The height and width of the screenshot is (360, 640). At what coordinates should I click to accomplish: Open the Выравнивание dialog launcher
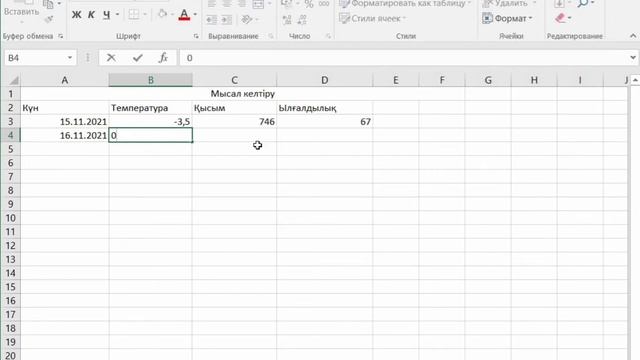tap(271, 36)
